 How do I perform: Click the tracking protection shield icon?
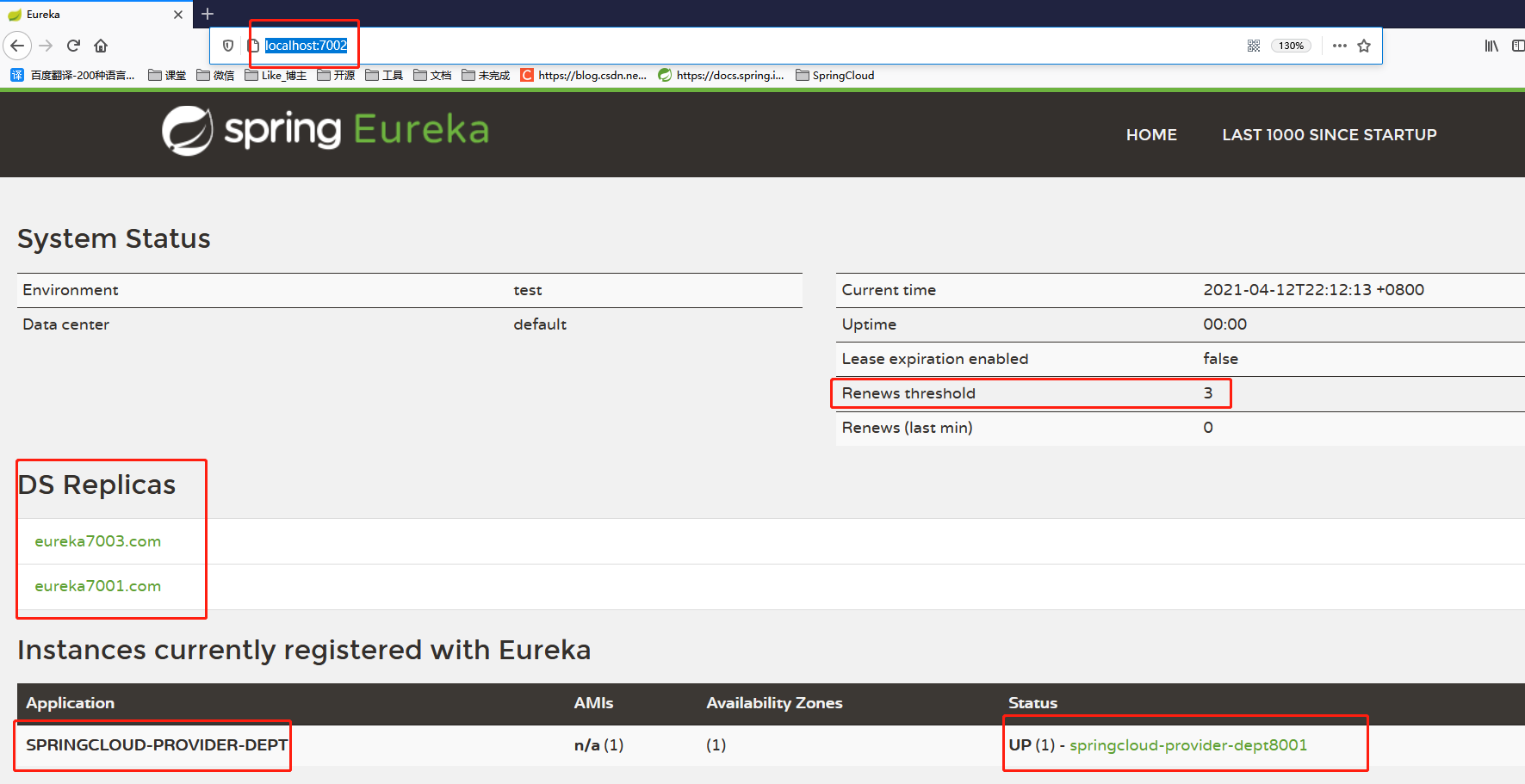tap(228, 46)
